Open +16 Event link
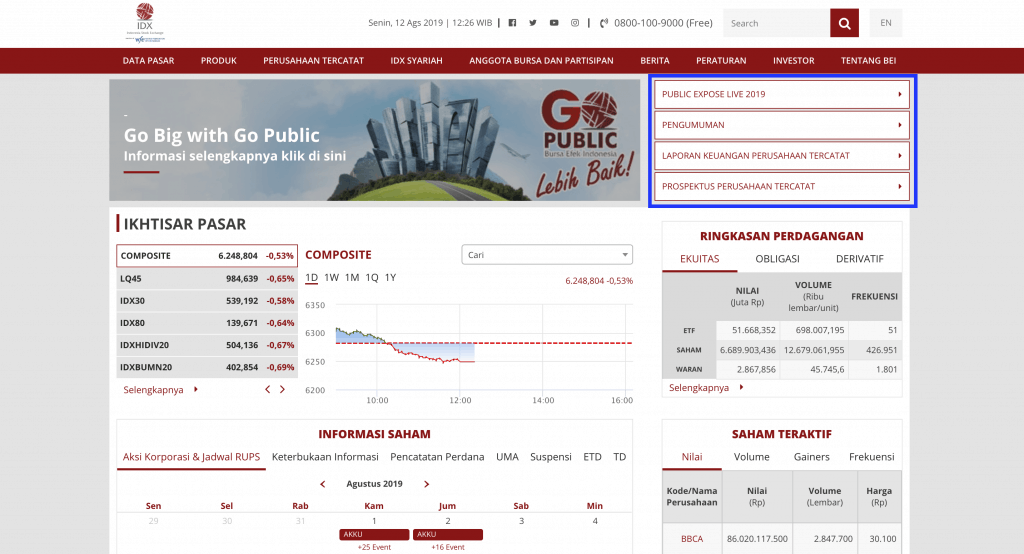The width and height of the screenshot is (1024, 554). pyautogui.click(x=448, y=547)
